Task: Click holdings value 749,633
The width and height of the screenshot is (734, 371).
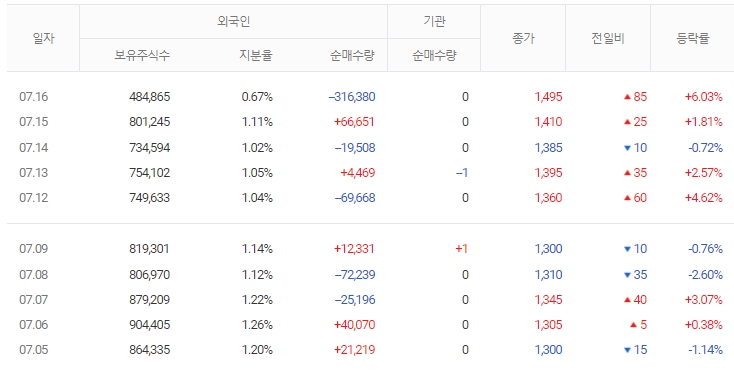Action: pyautogui.click(x=150, y=198)
